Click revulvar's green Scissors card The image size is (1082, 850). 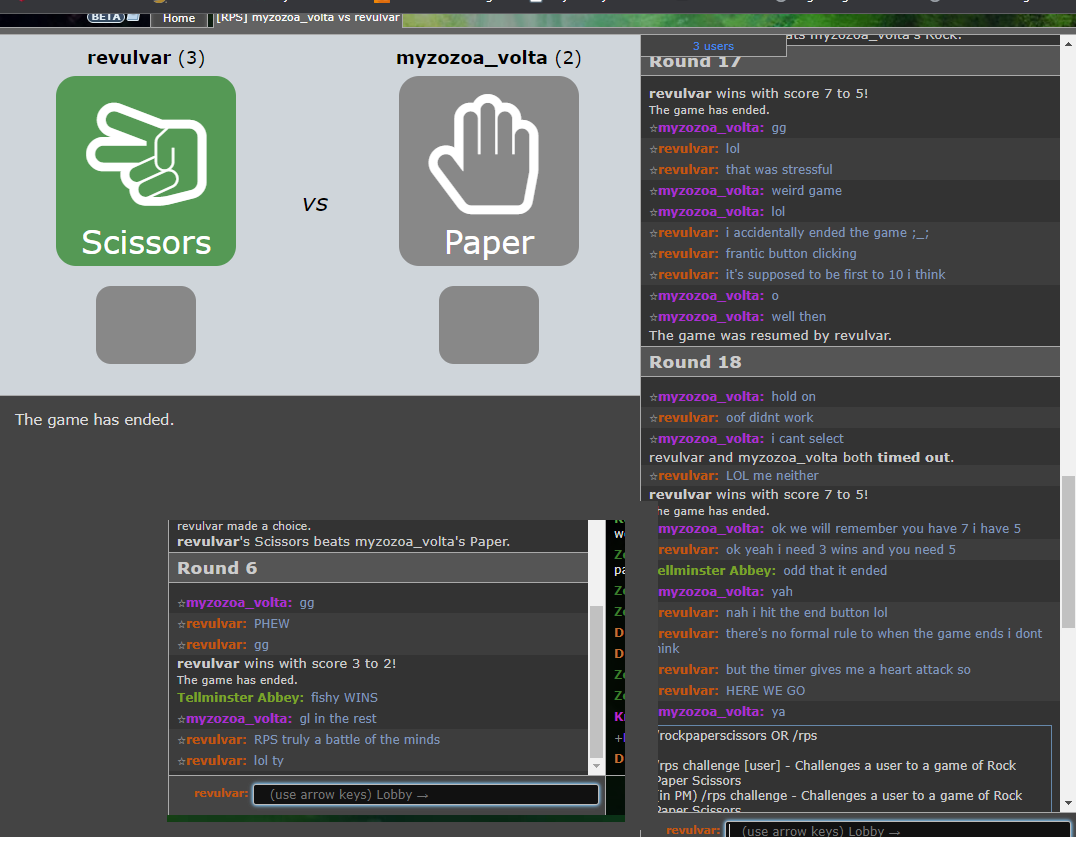coord(146,171)
